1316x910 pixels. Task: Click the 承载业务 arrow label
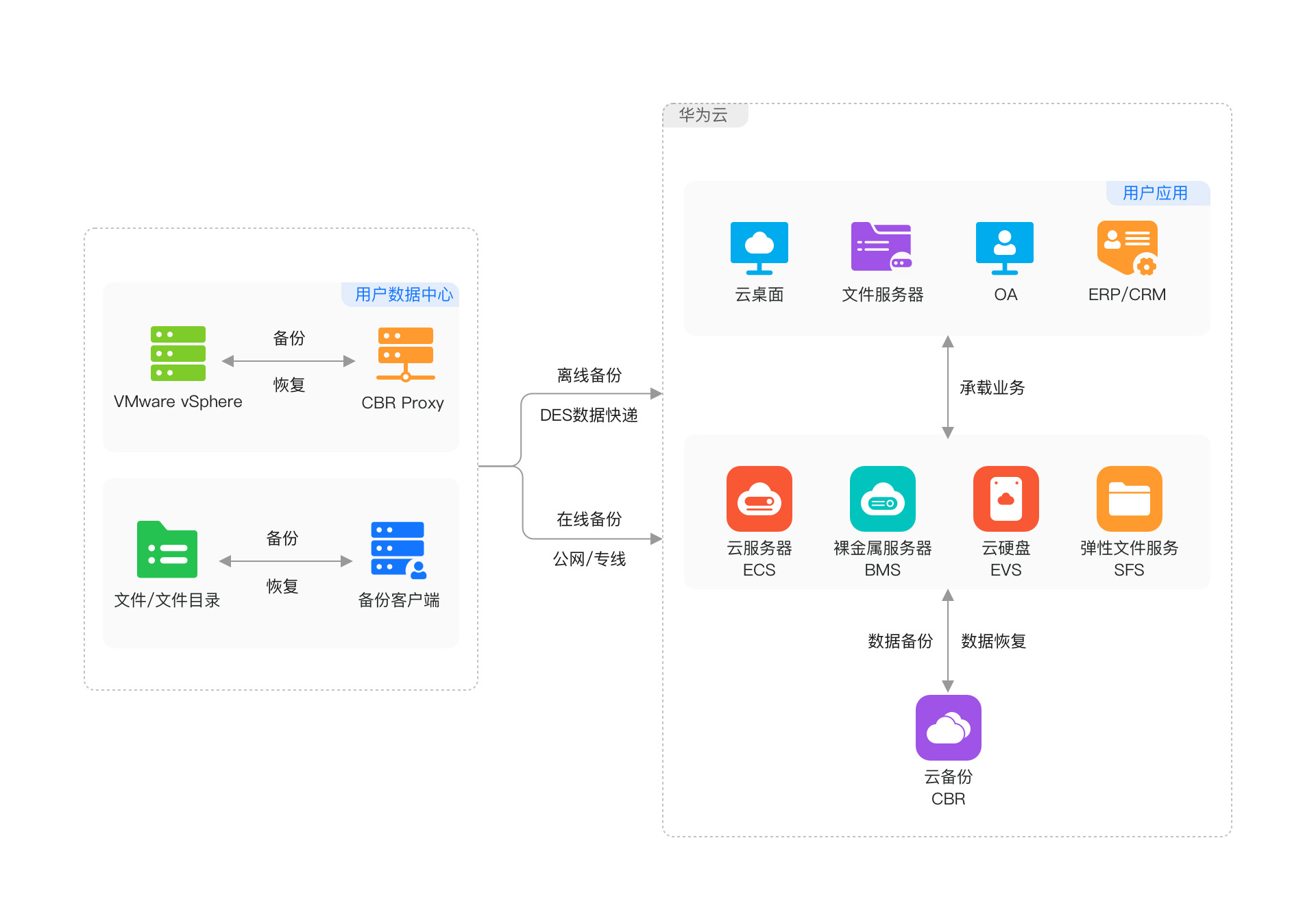[992, 388]
